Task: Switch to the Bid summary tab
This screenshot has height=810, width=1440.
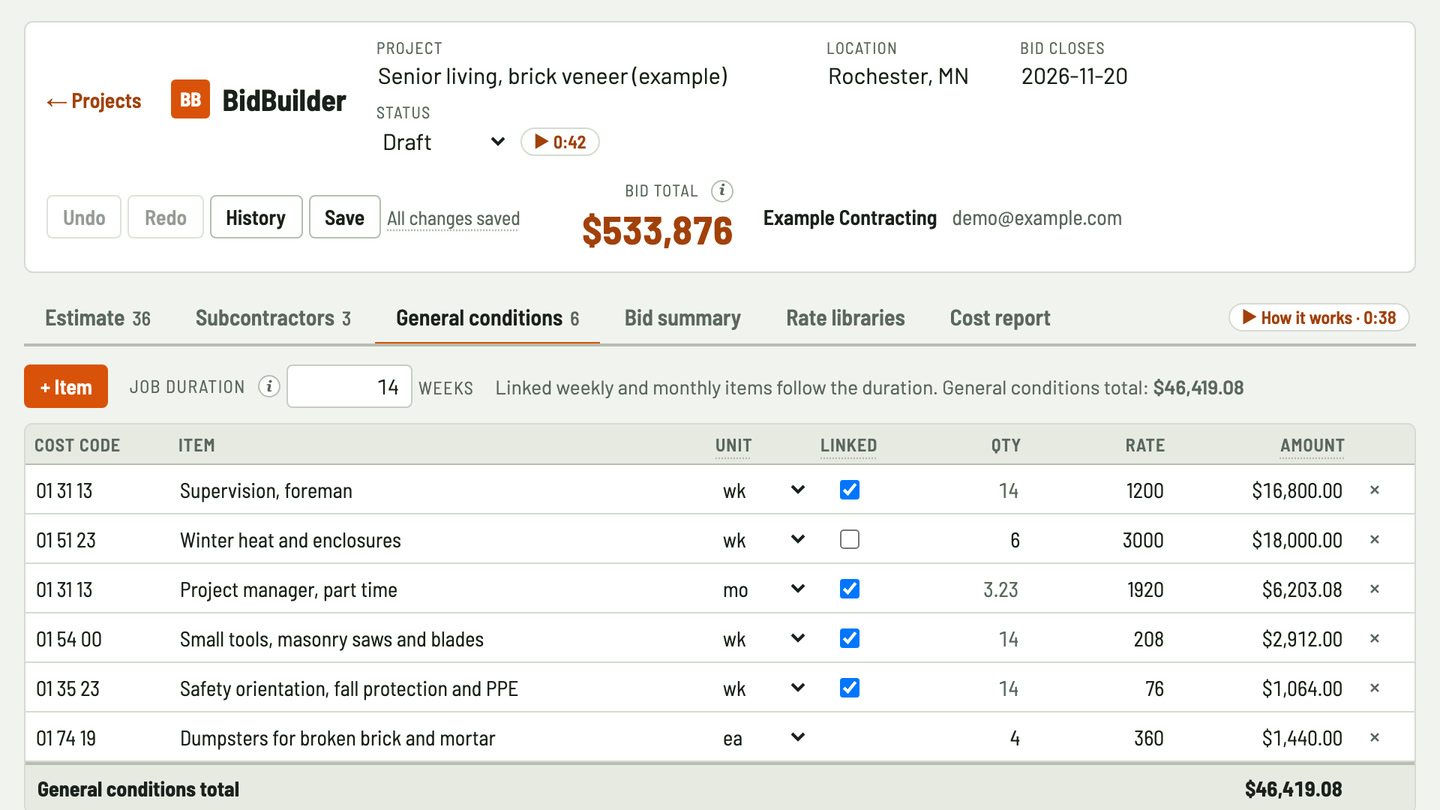Action: pos(683,318)
